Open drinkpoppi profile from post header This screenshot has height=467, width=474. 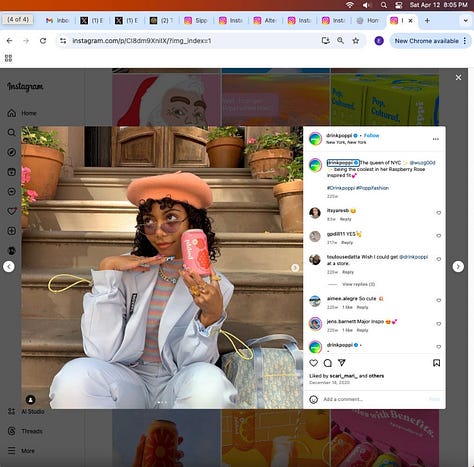click(x=339, y=135)
